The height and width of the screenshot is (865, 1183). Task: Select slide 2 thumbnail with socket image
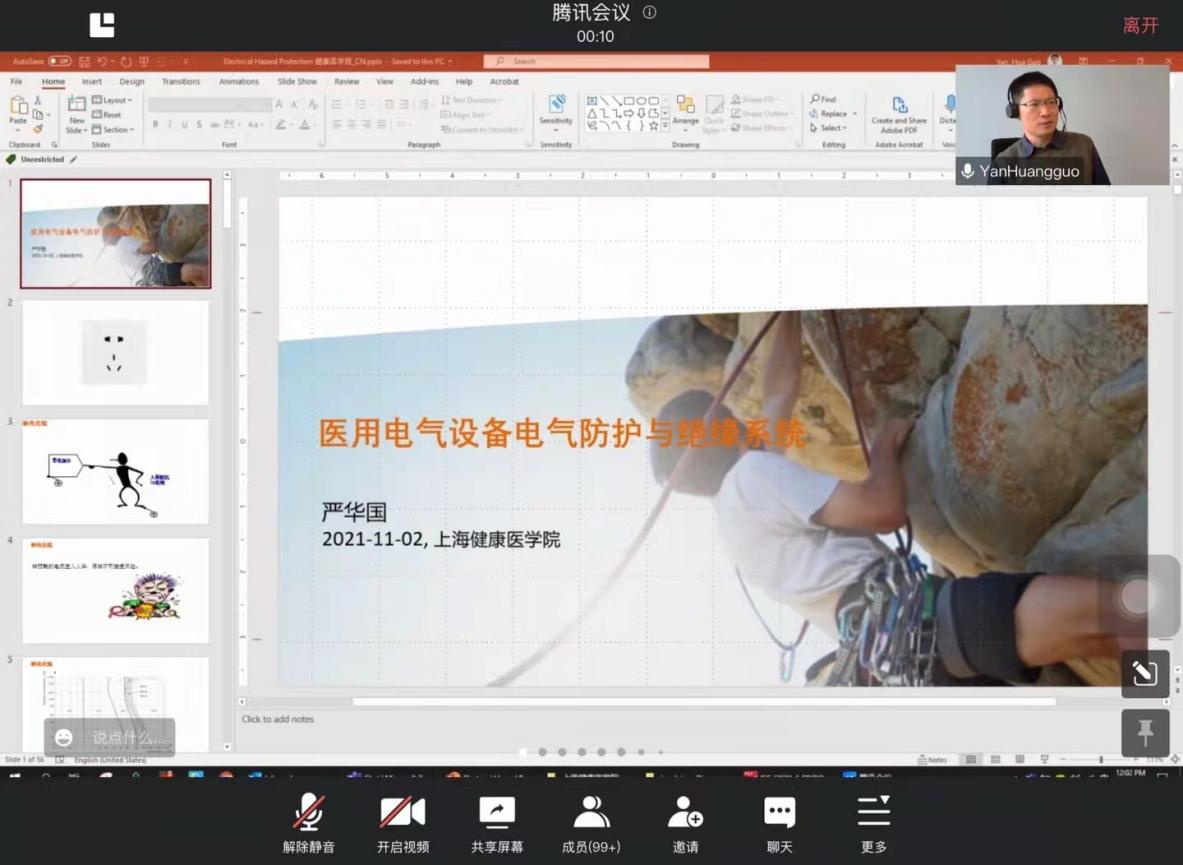(x=115, y=353)
